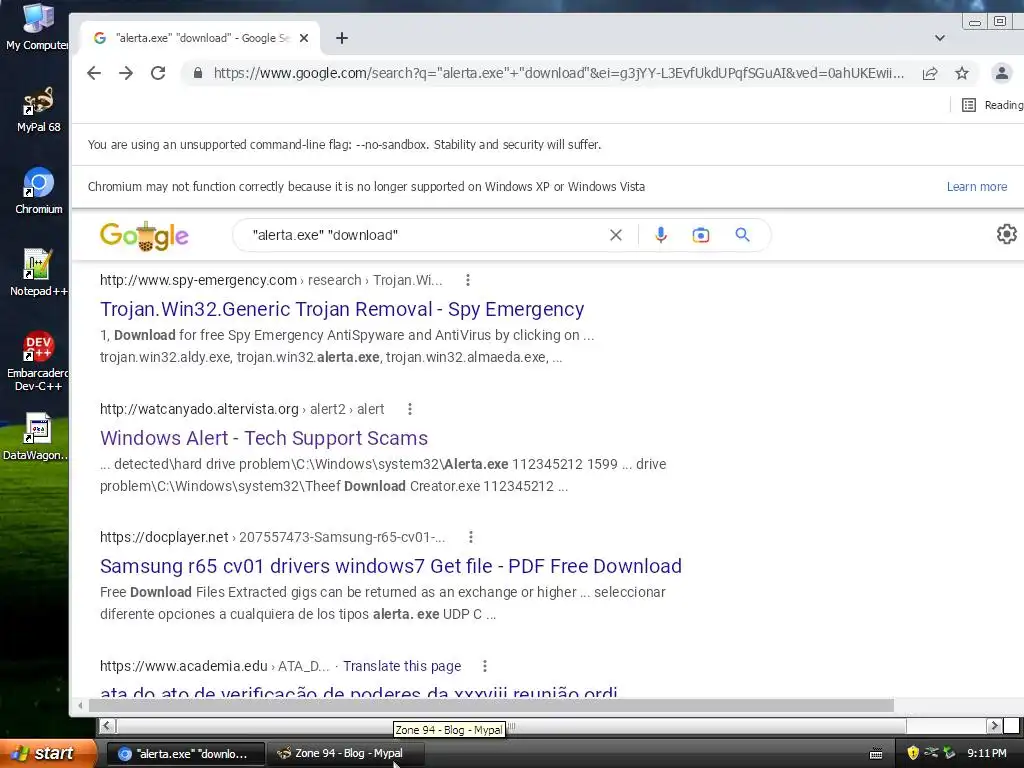
Task: Open Trojan.Win32.Generic Trojan Removal result
Action: click(342, 309)
